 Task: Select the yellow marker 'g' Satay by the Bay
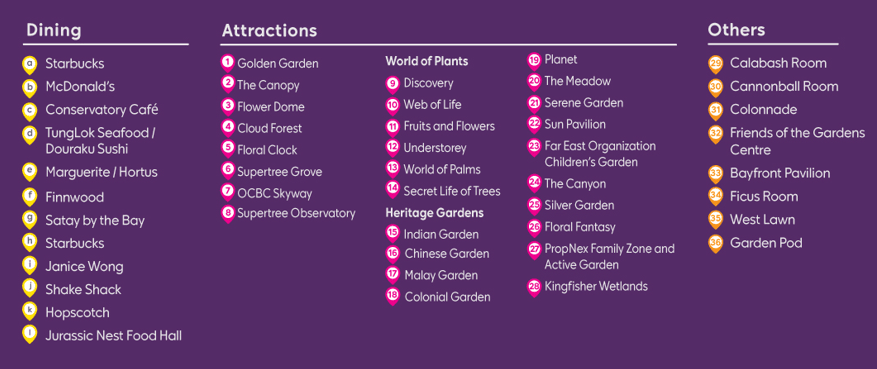[29, 220]
